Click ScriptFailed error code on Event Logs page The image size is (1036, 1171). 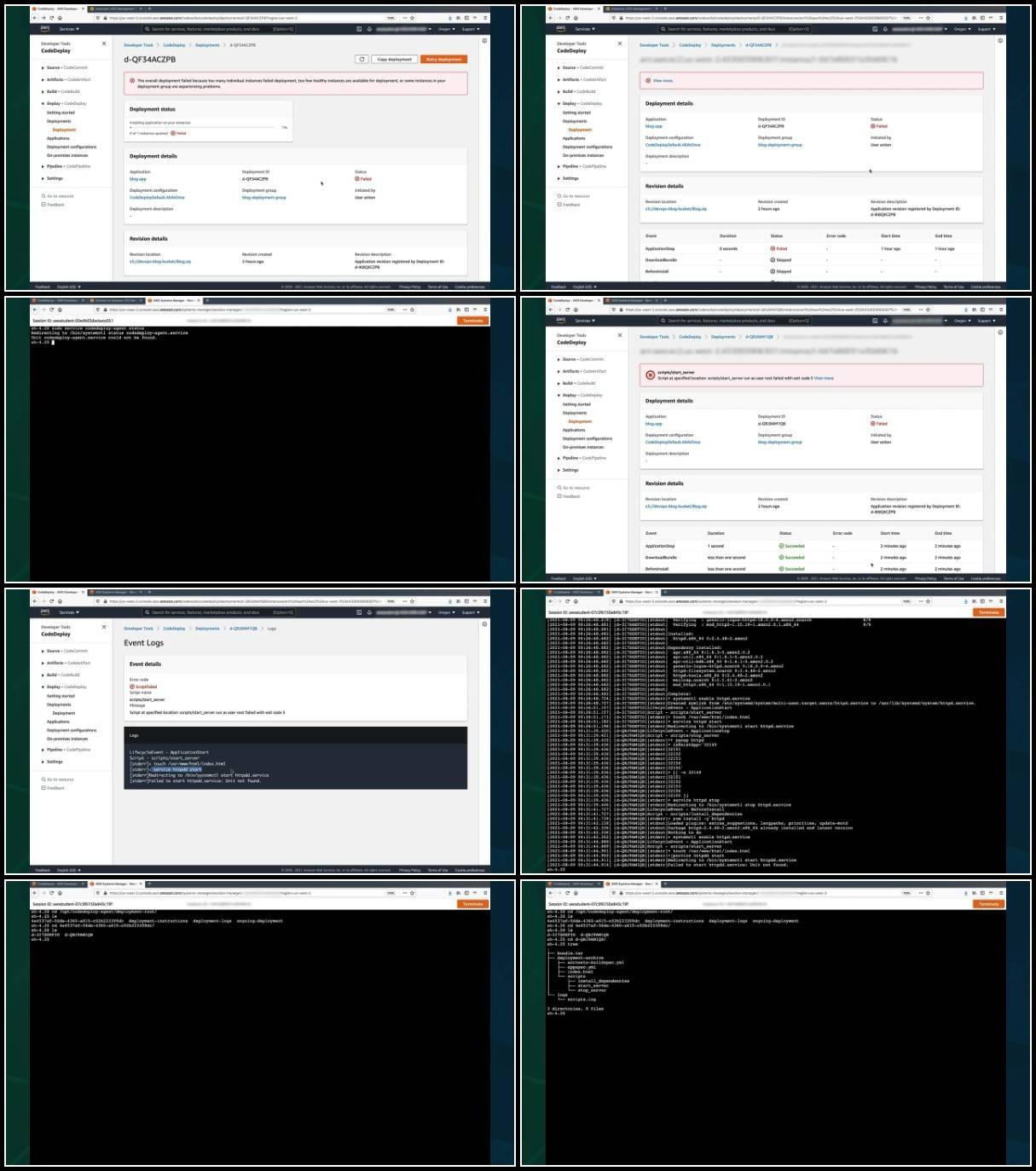[x=143, y=687]
